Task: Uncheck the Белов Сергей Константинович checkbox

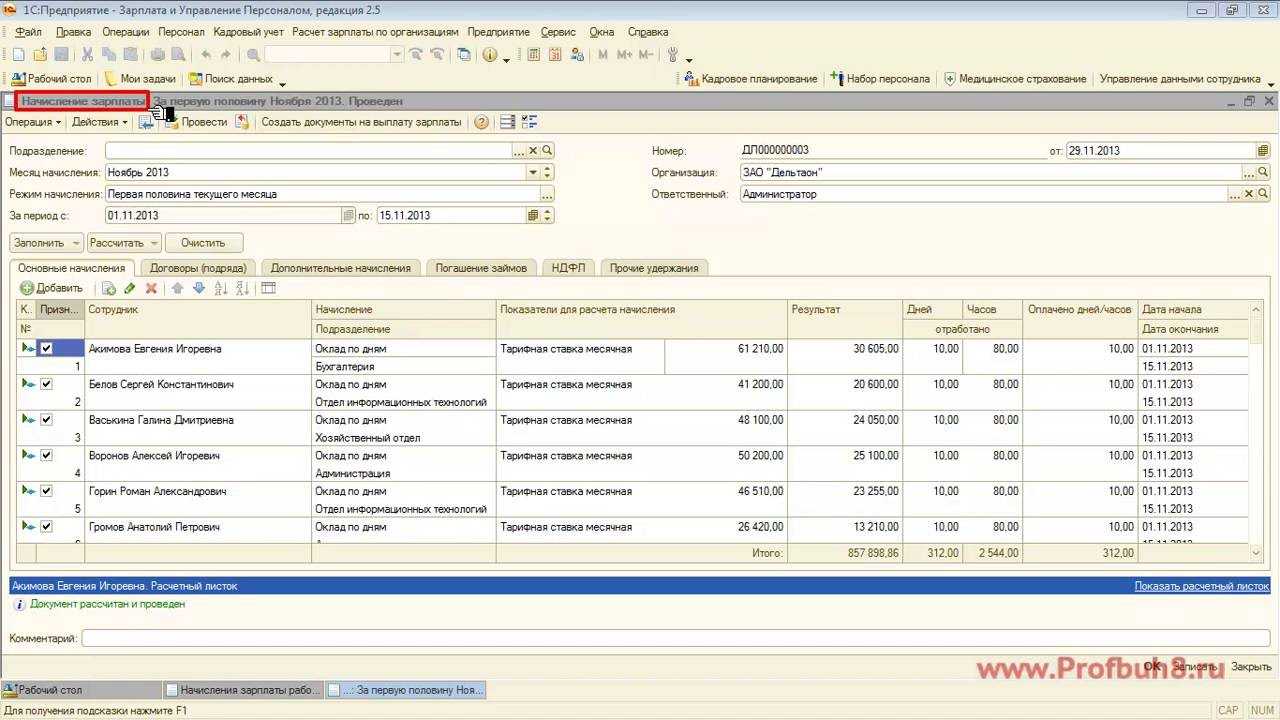Action: point(46,384)
